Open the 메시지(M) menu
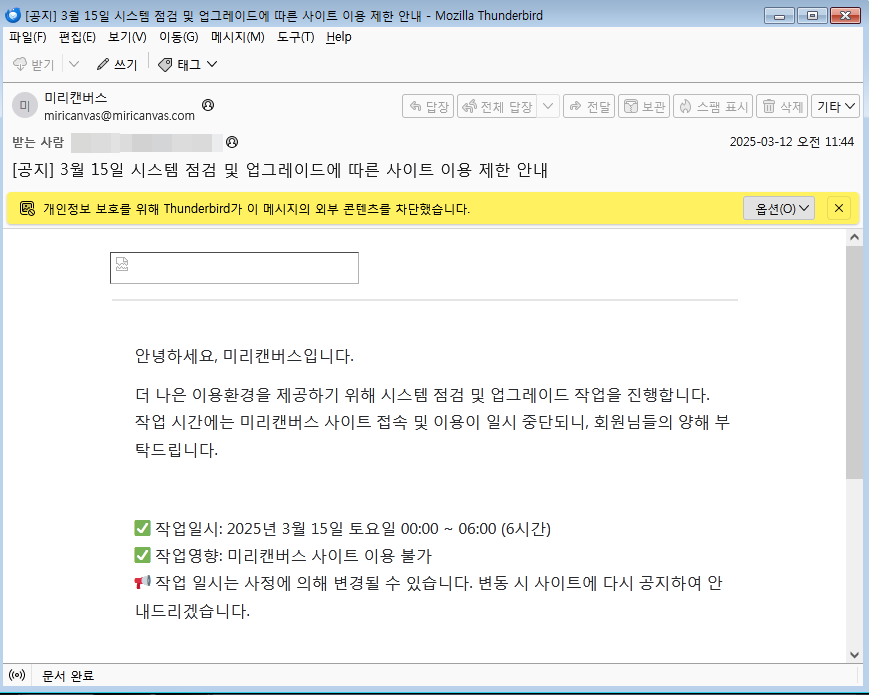 (237, 37)
